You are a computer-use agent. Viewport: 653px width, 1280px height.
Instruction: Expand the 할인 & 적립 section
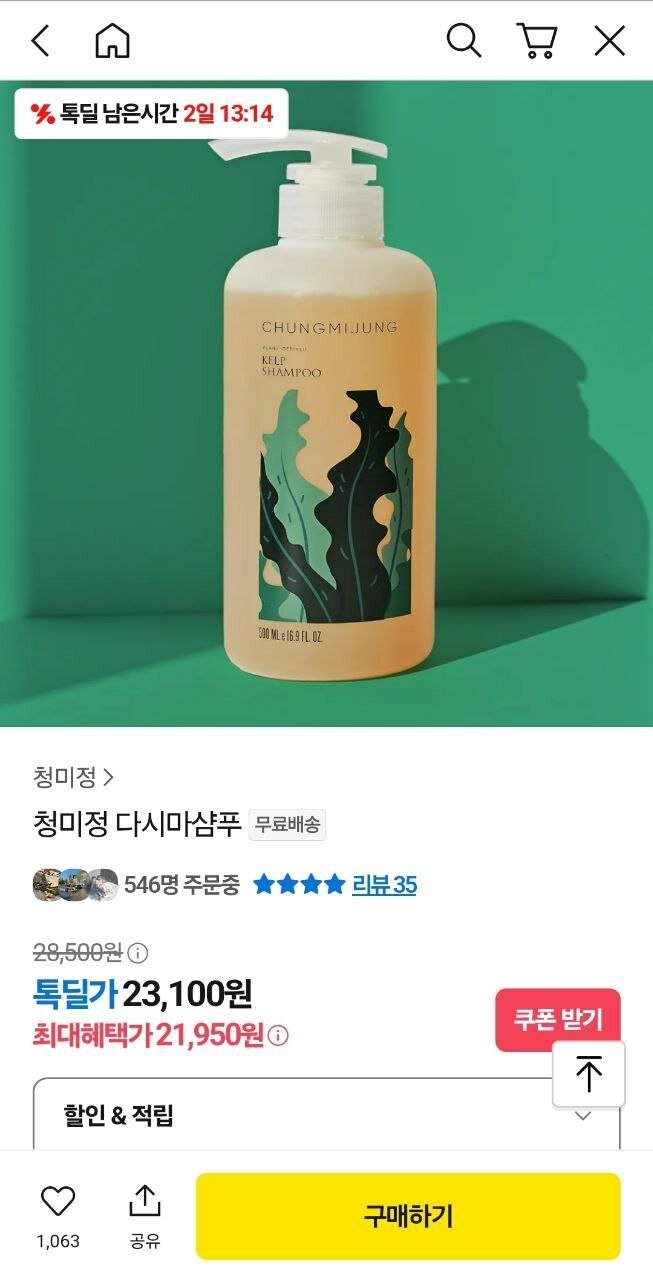point(327,1115)
